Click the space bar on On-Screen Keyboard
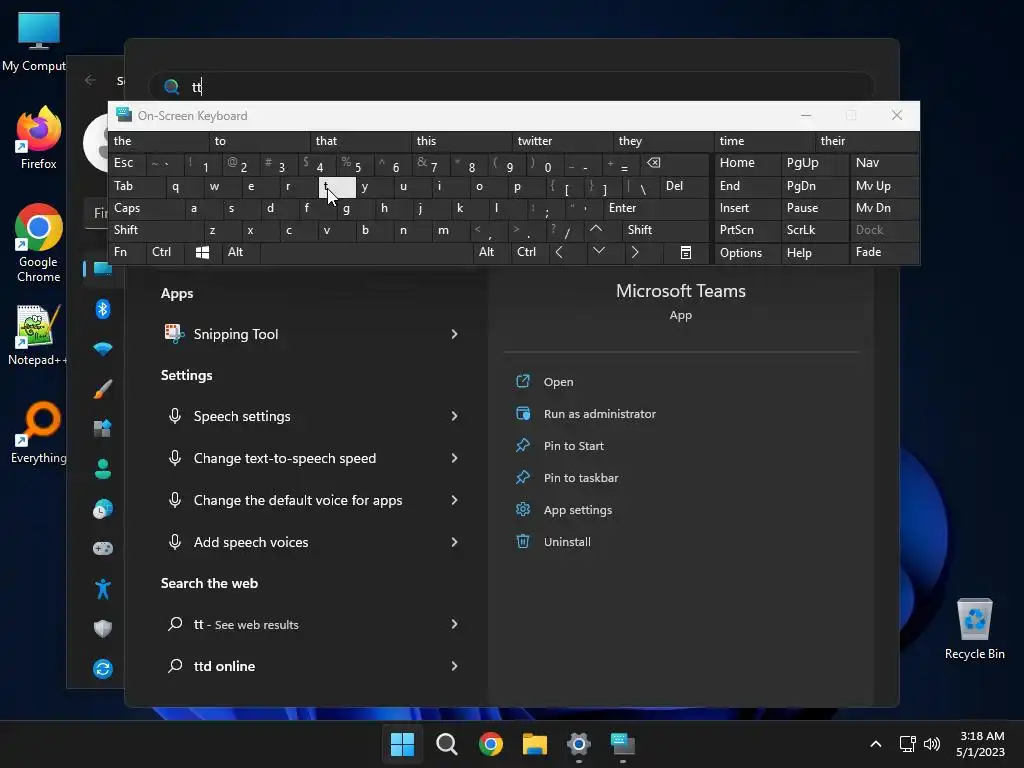Image resolution: width=1024 pixels, height=768 pixels. pos(366,253)
